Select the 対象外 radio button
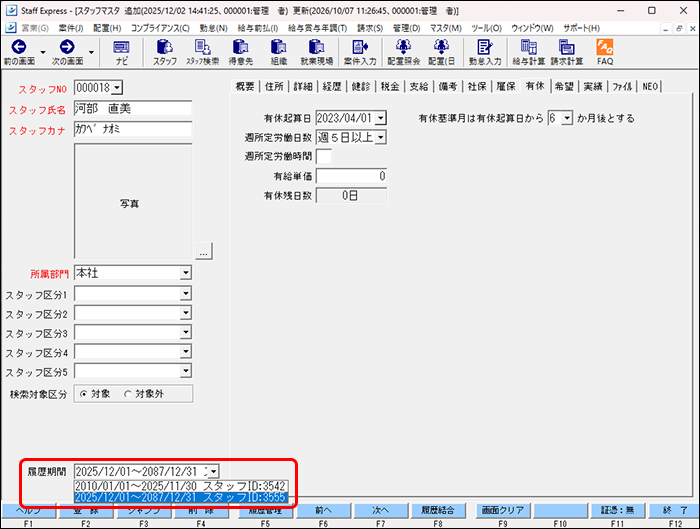Viewport: 700px width, 529px height. [x=128, y=394]
